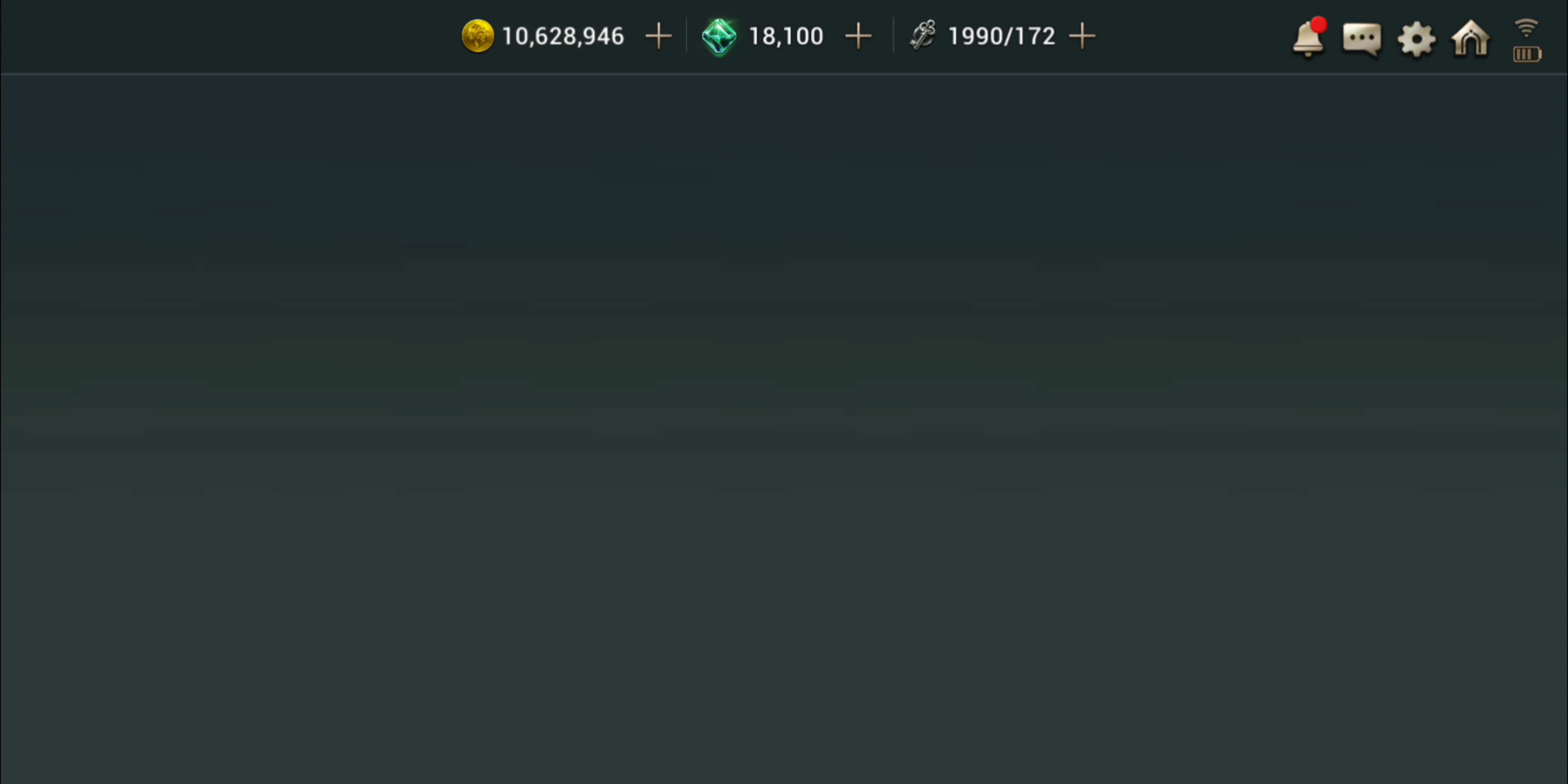Check the Wi-Fi signal indicator
Image resolution: width=1568 pixels, height=784 pixels.
(x=1527, y=28)
